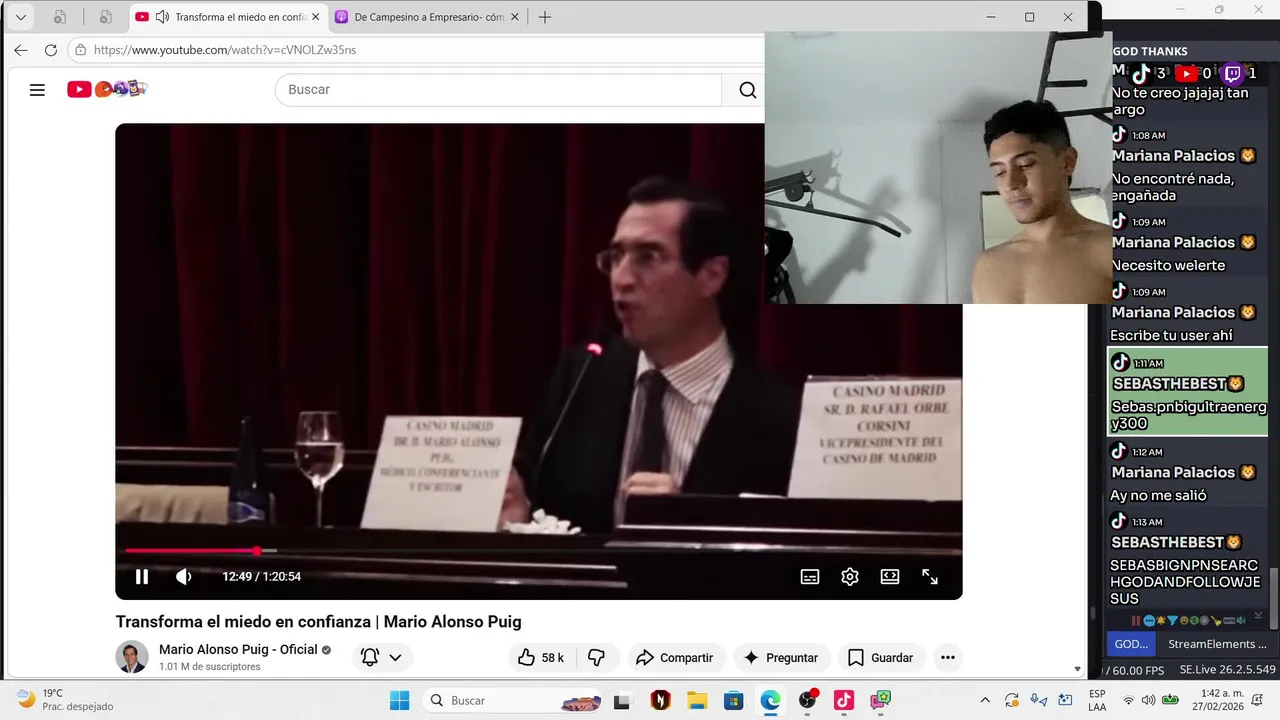Save video with Guardar button
The height and width of the screenshot is (720, 1280).
tap(881, 657)
